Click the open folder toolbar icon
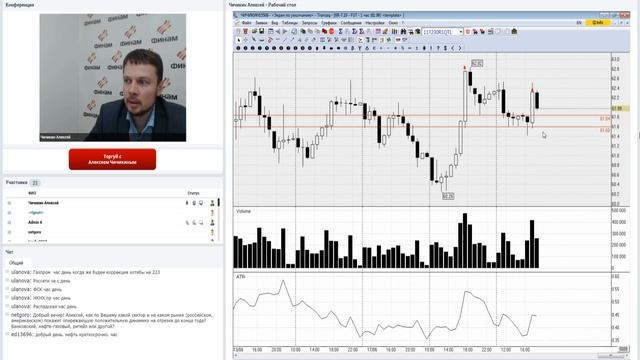This screenshot has width=640, height=360. [x=254, y=31]
